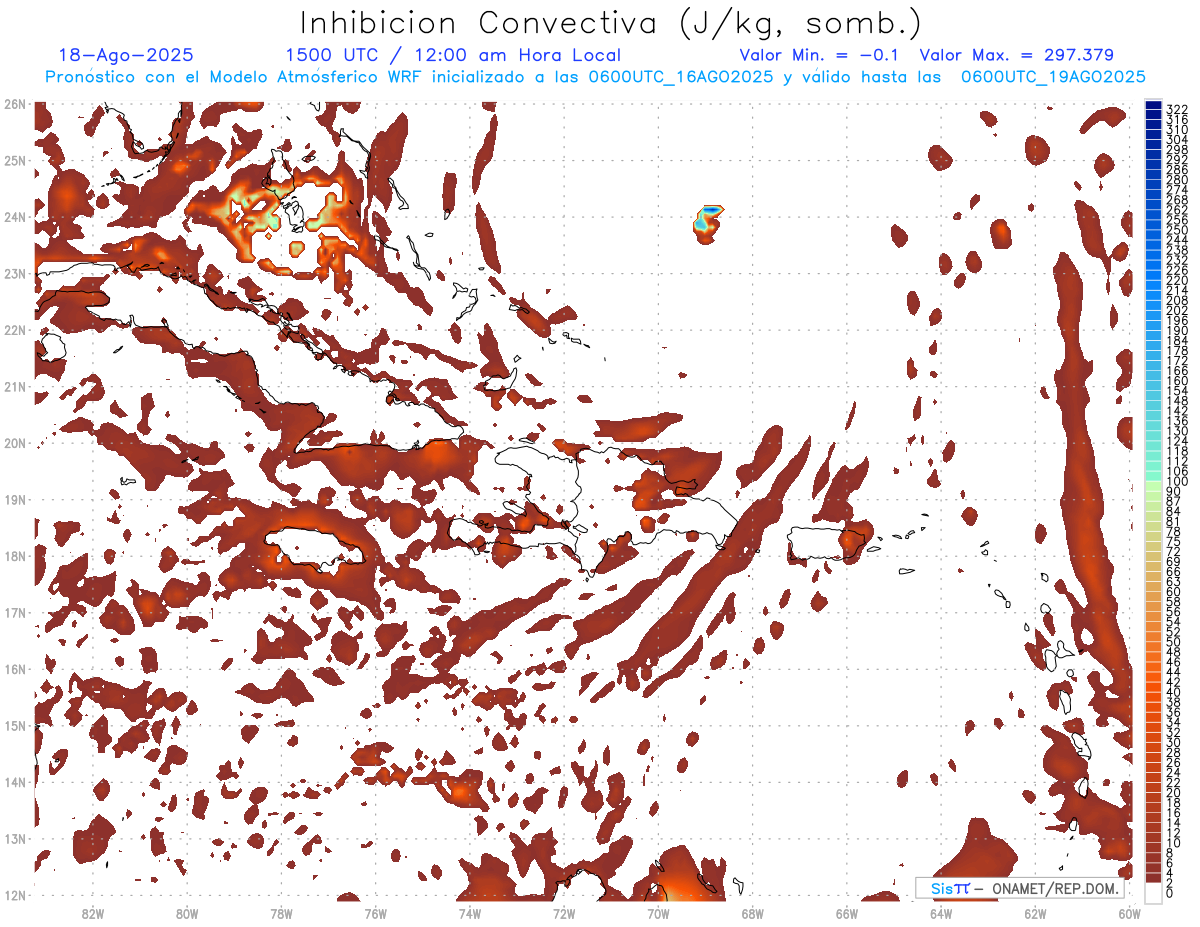Click the 21N latitude label
Screen dimensions: 1200x927
(x=15, y=386)
